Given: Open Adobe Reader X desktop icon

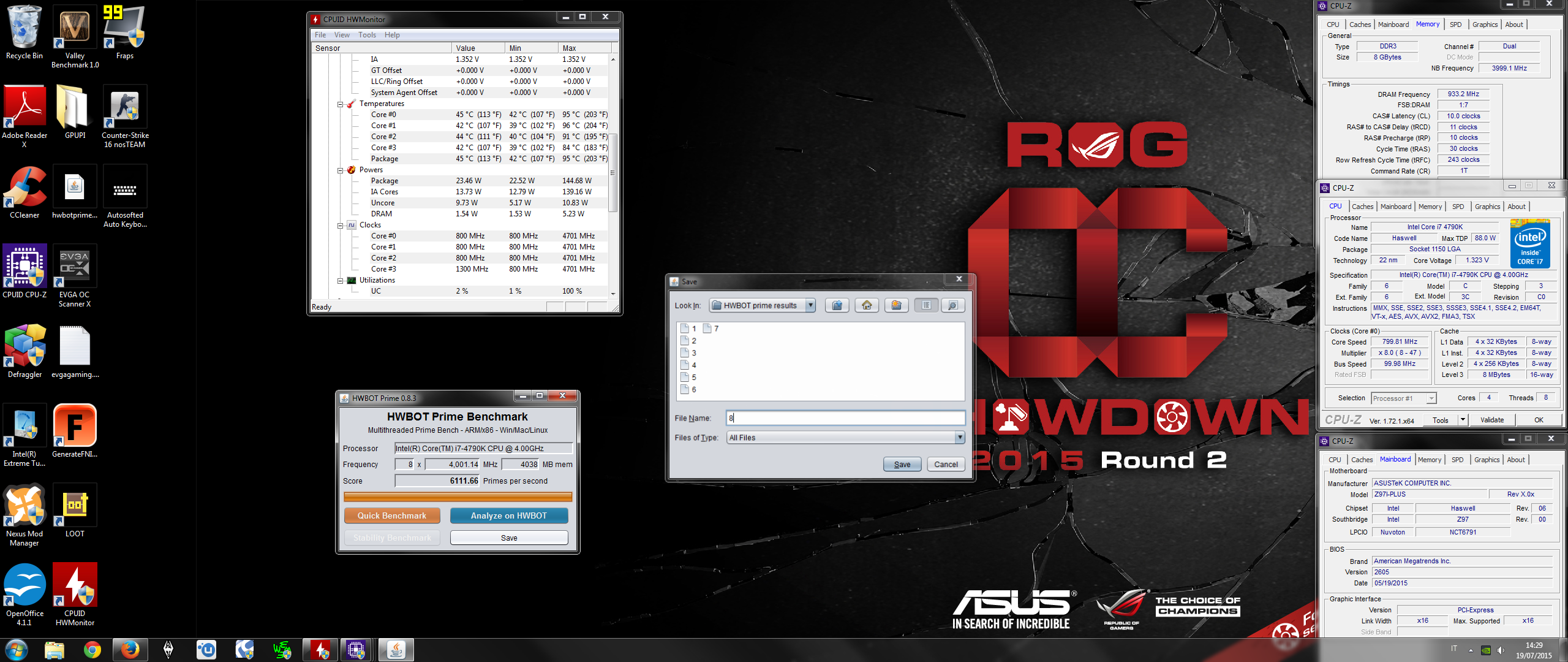Looking at the screenshot, I should point(24,116).
